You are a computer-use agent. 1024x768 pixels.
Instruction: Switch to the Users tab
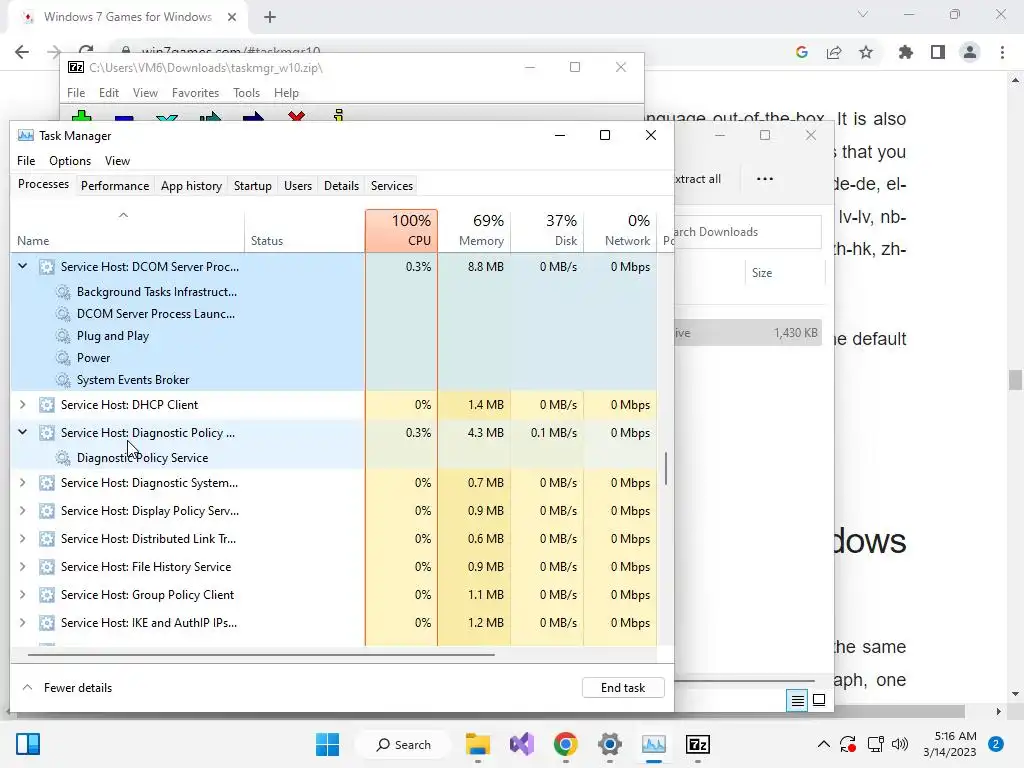click(x=298, y=186)
